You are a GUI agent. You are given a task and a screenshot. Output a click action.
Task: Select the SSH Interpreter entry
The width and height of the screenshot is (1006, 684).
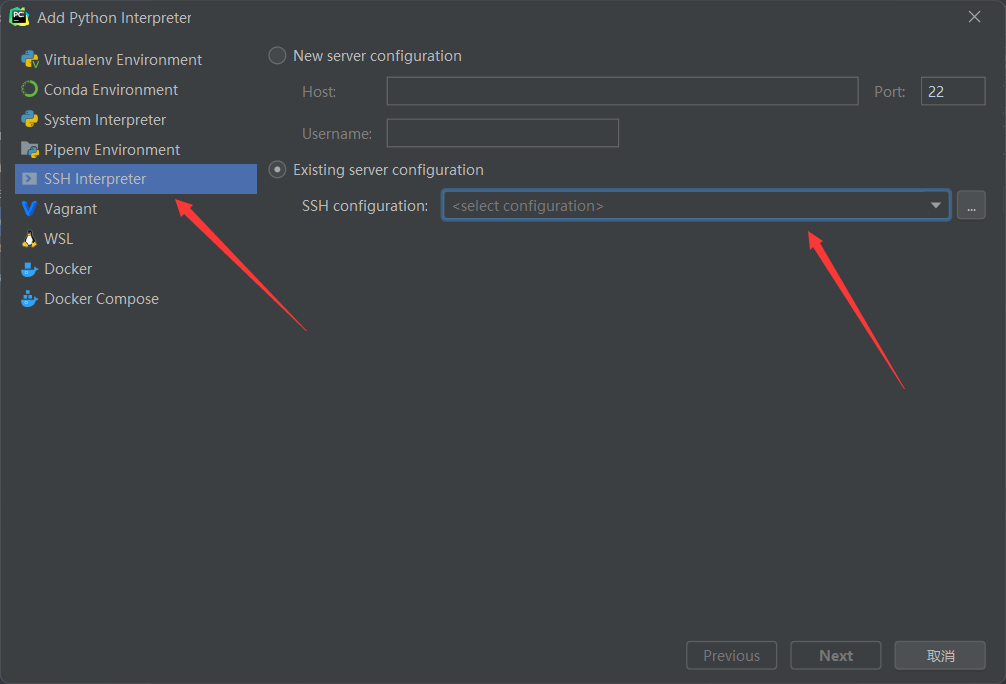click(136, 179)
